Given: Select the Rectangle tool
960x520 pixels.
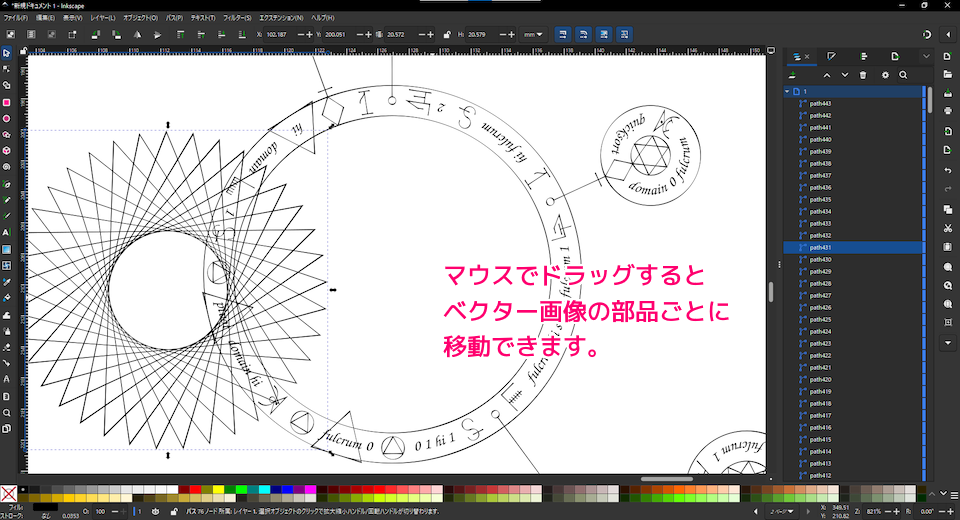Looking at the screenshot, I should 7,102.
